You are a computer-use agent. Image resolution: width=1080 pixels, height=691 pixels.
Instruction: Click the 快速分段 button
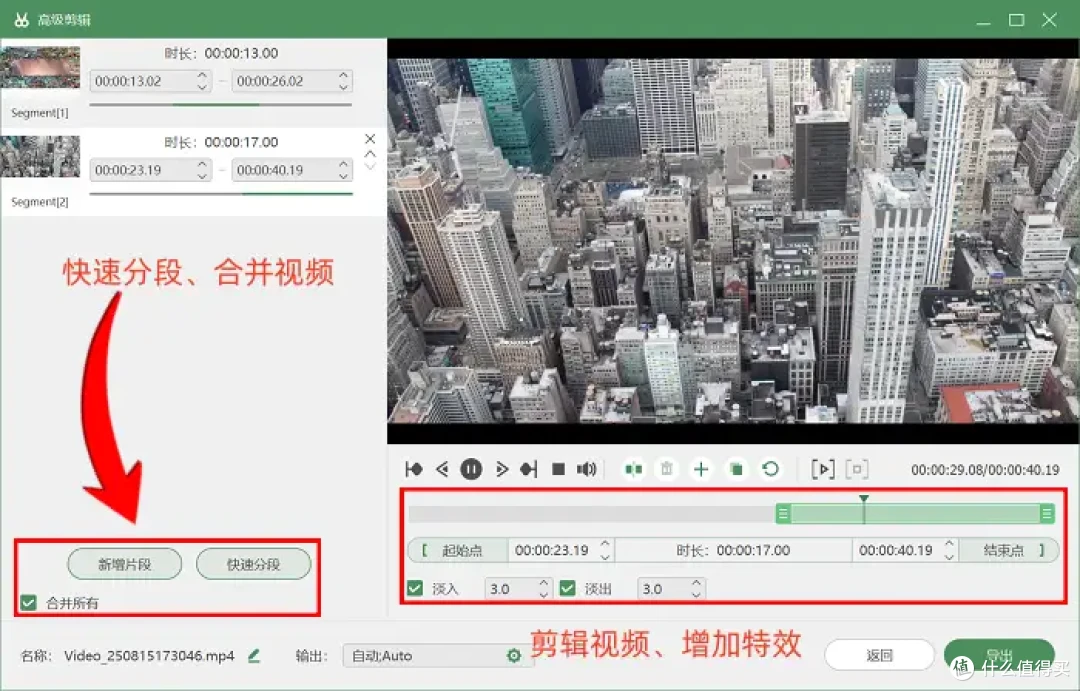pos(253,564)
